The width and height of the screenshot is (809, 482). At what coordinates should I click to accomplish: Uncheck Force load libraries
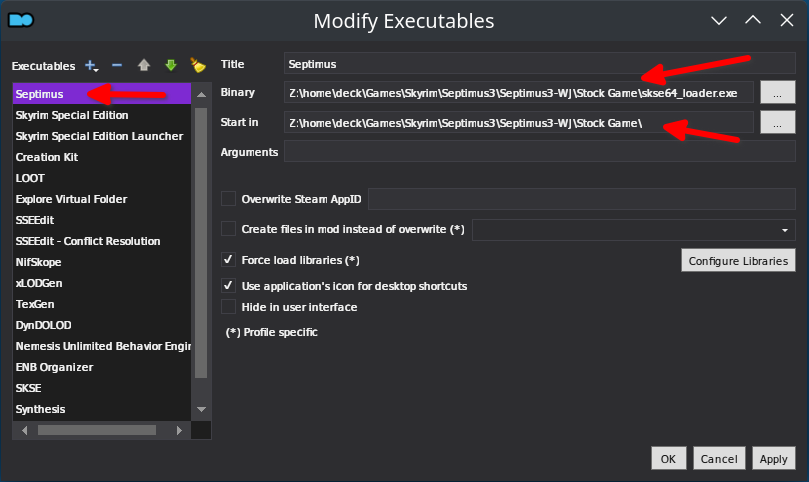(x=228, y=260)
